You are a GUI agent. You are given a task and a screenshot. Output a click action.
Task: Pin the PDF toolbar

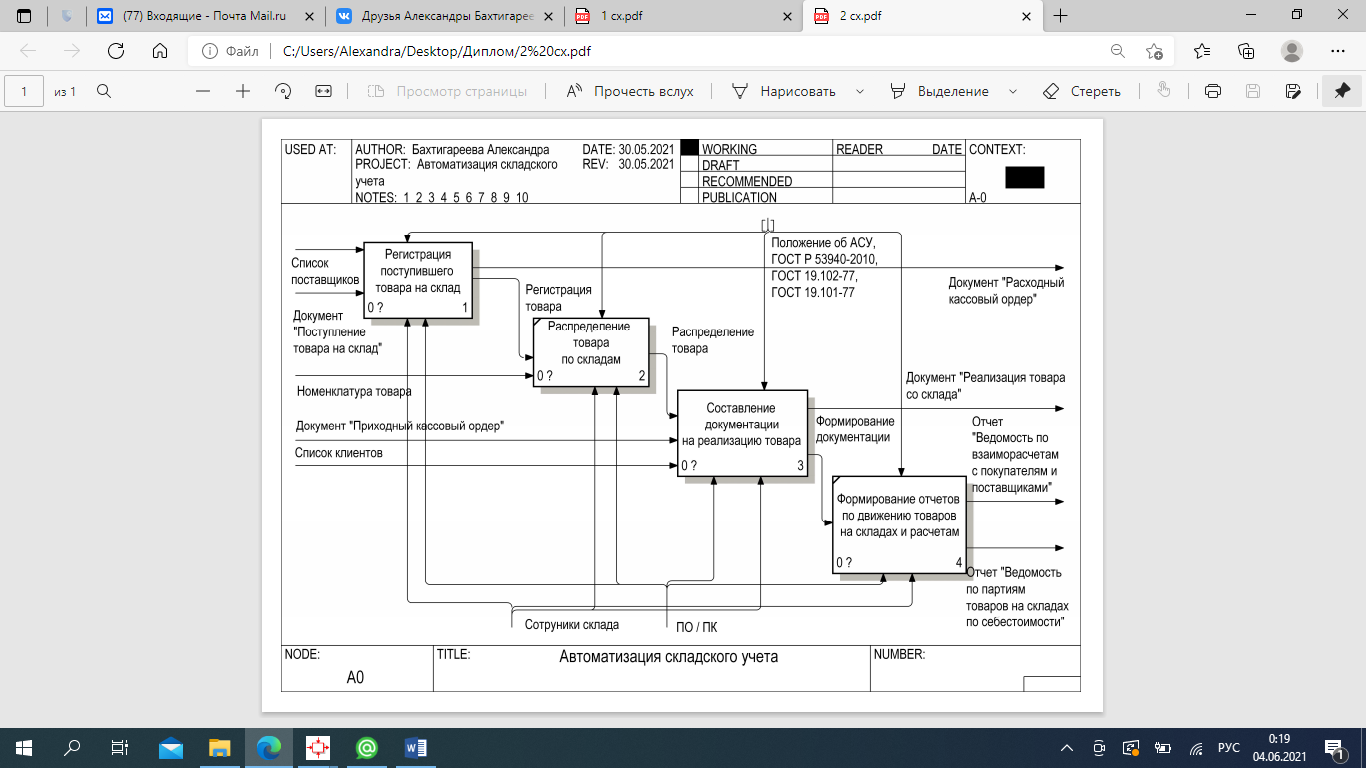[1342, 91]
